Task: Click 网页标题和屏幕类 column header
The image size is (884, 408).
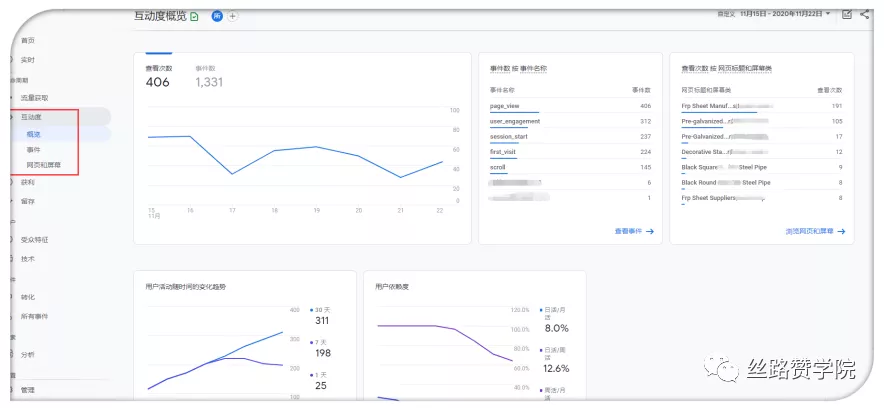Action: coord(706,90)
